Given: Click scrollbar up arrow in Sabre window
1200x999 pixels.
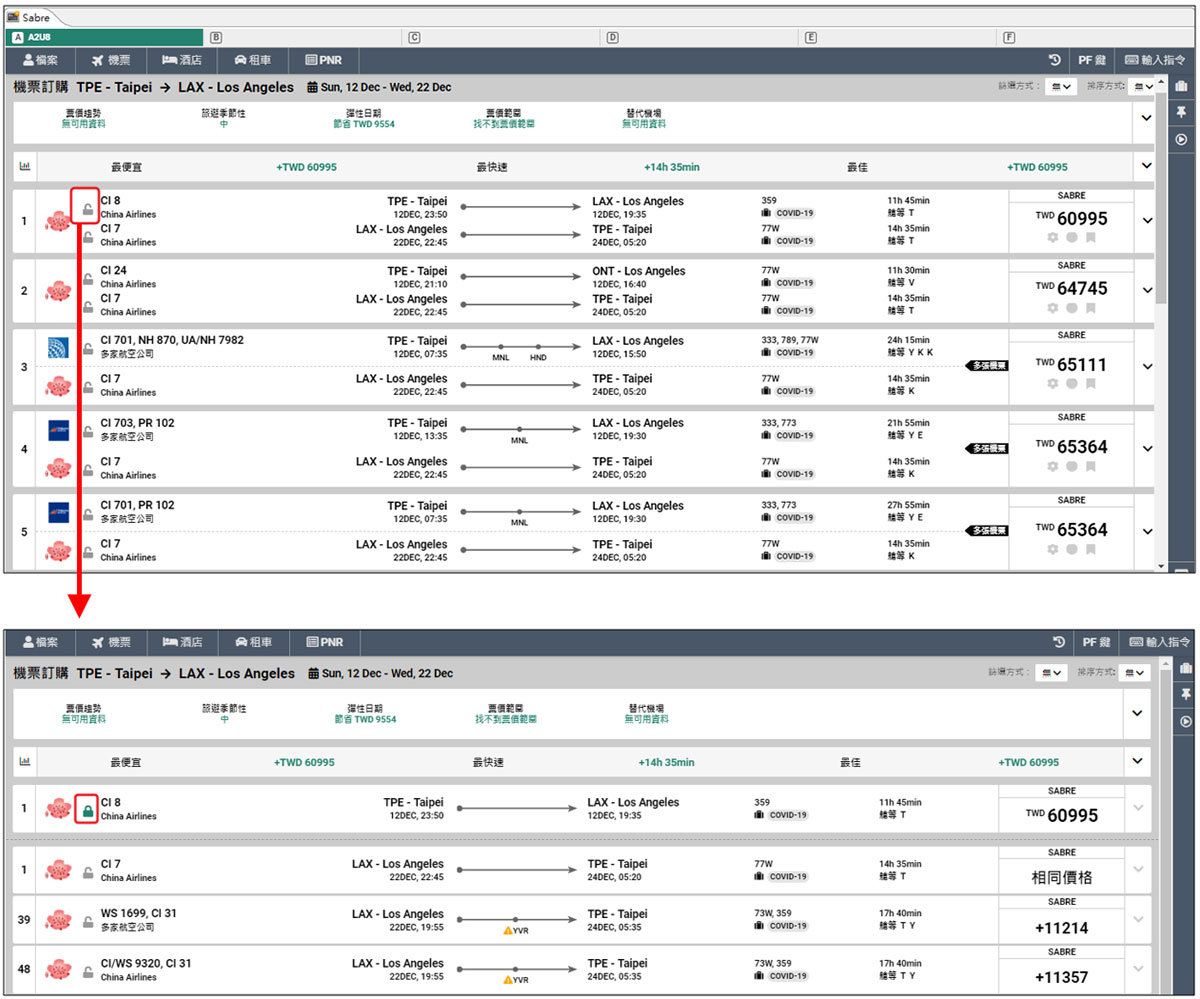Looking at the screenshot, I should point(1161,81).
